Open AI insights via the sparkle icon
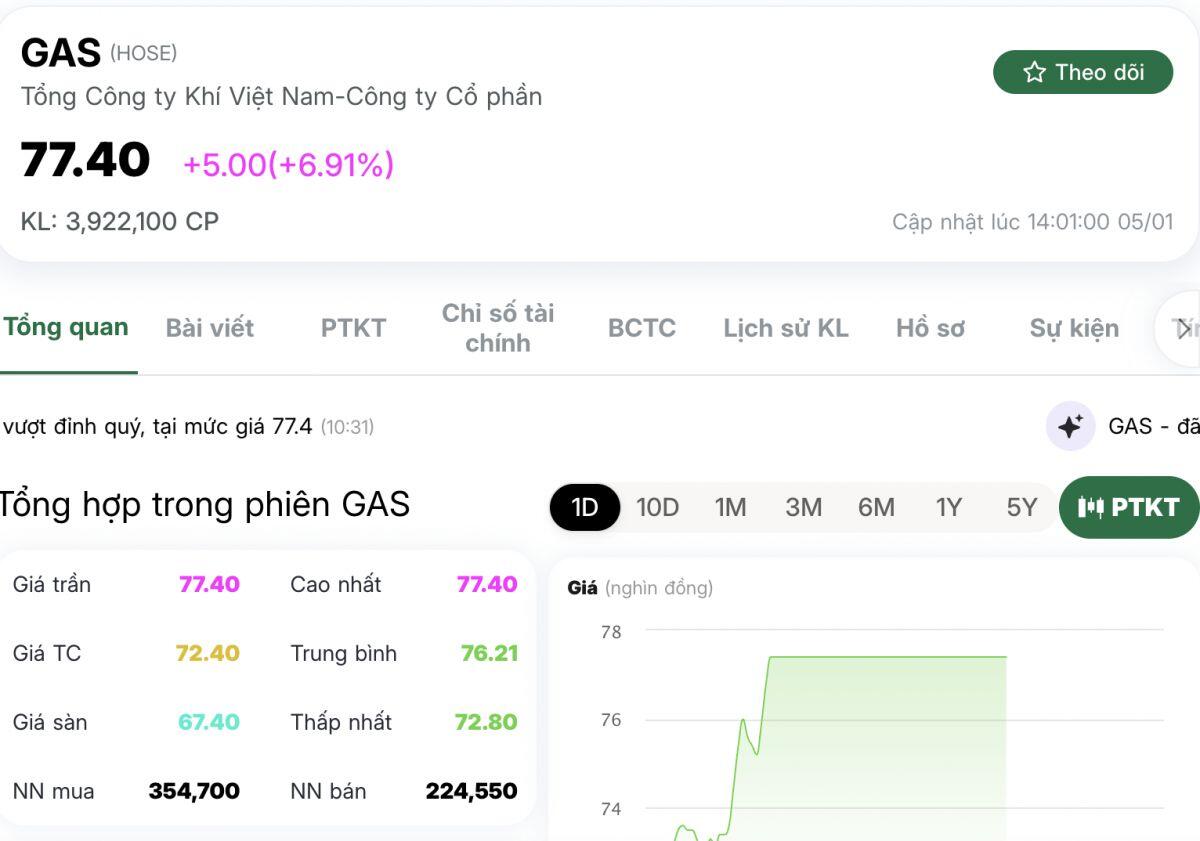 [1069, 426]
